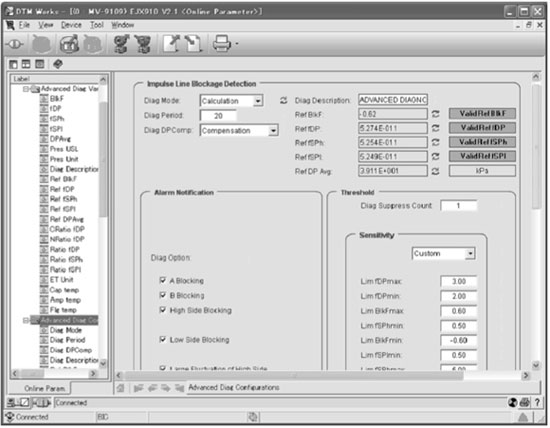Toggle the A Blocking checkbox
Image resolution: width=550 pixels, height=428 pixels.
pyautogui.click(x=162, y=280)
